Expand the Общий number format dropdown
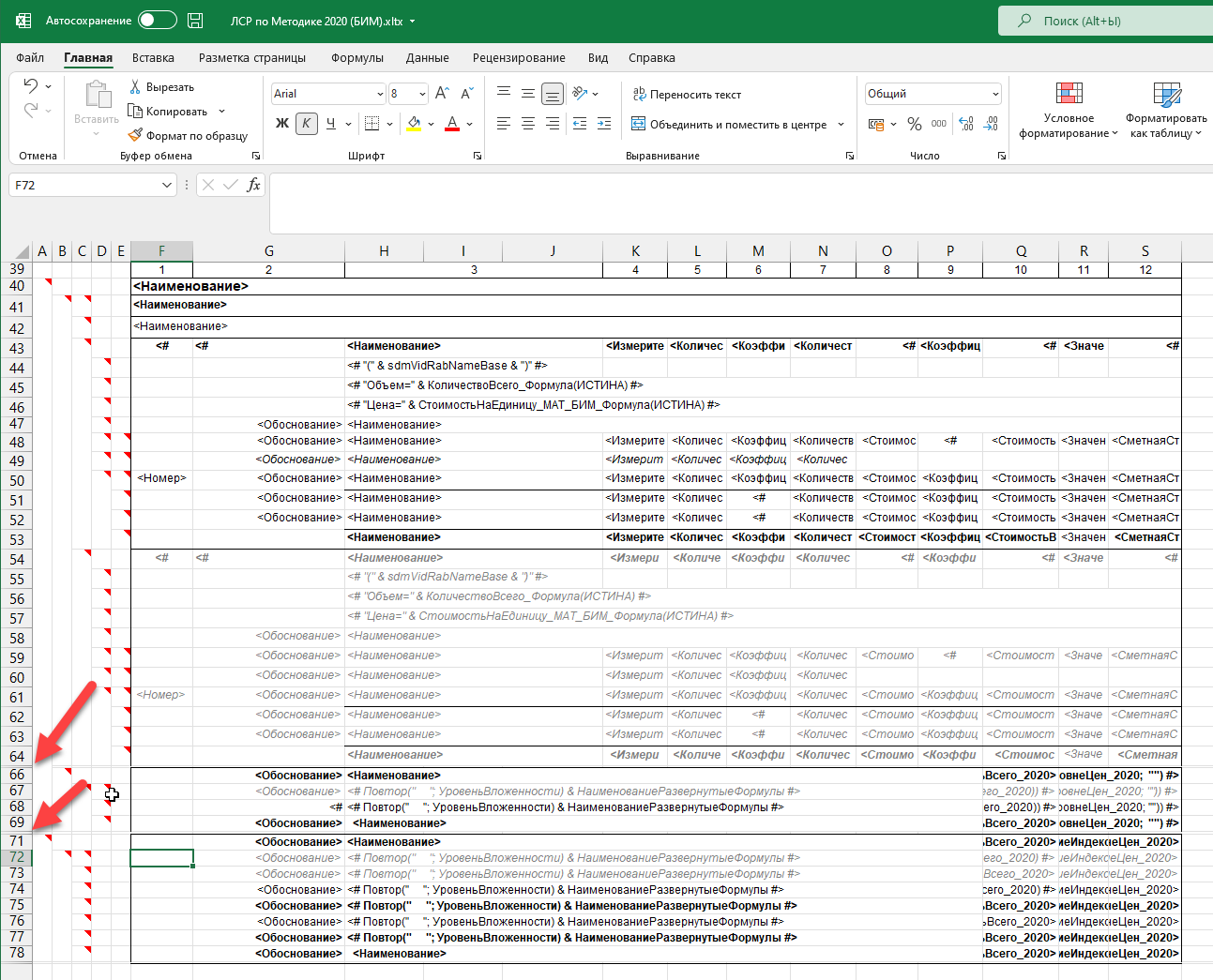 (995, 94)
